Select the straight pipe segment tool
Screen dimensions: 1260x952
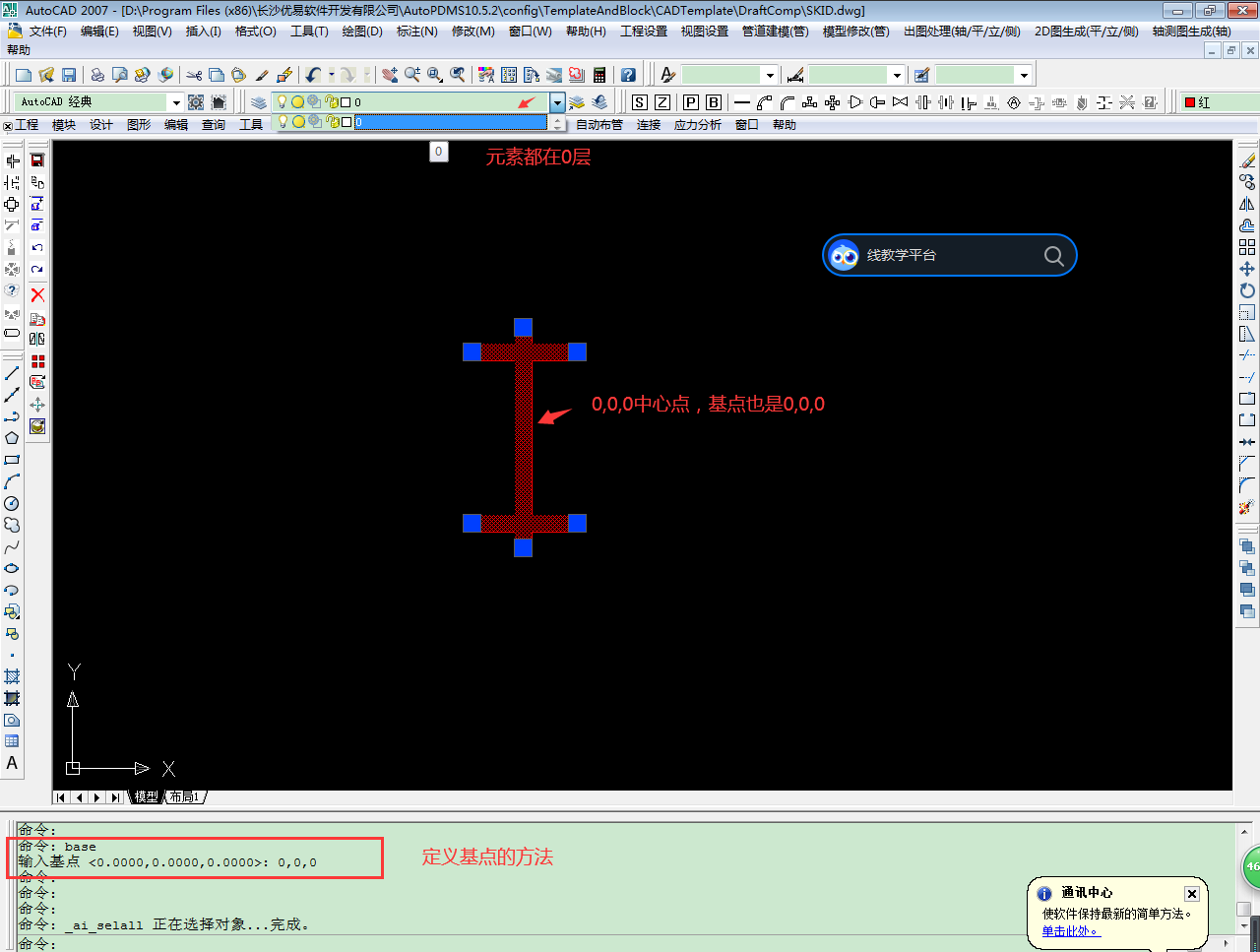tap(742, 102)
